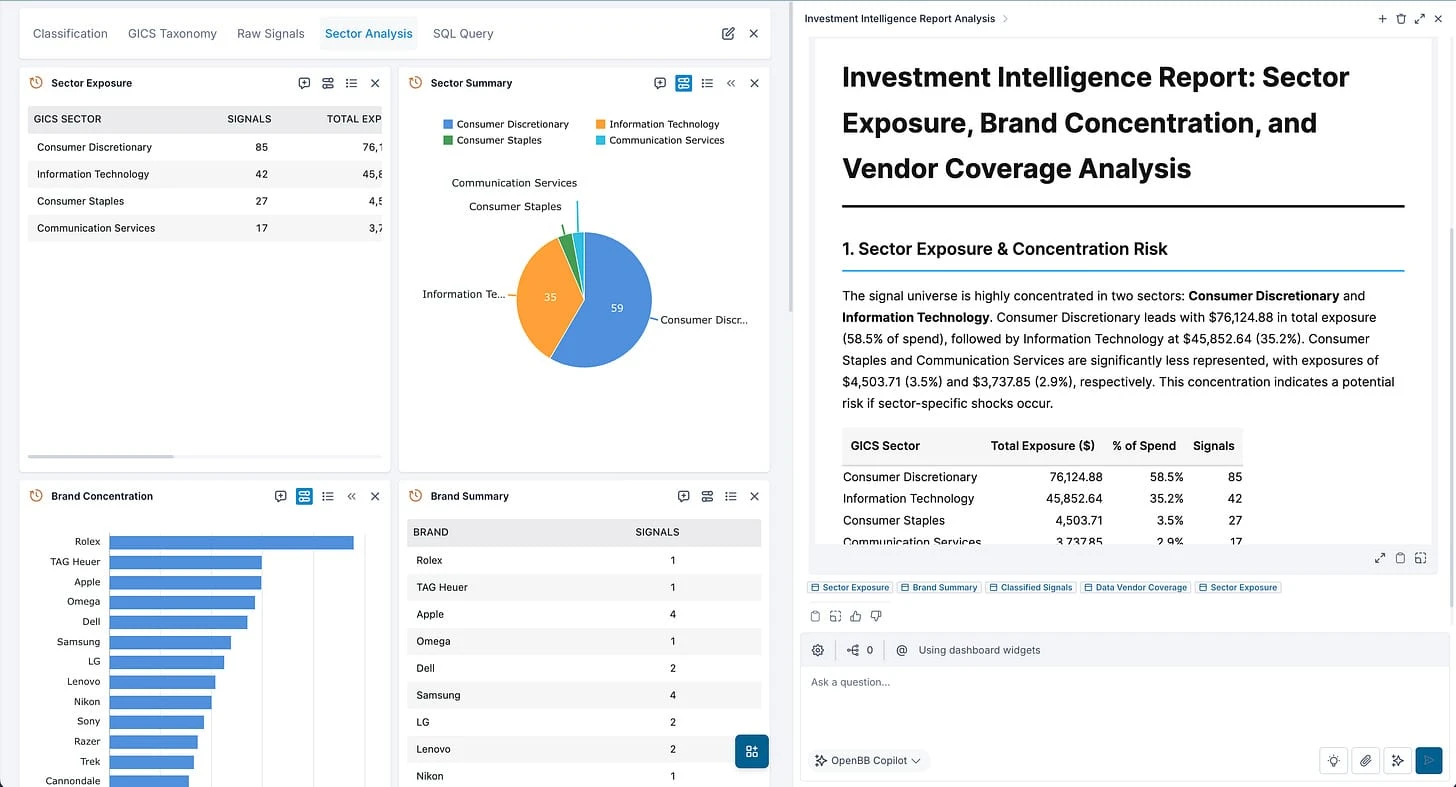
Task: Open the GICS Taxonomy tab
Action: [x=172, y=33]
